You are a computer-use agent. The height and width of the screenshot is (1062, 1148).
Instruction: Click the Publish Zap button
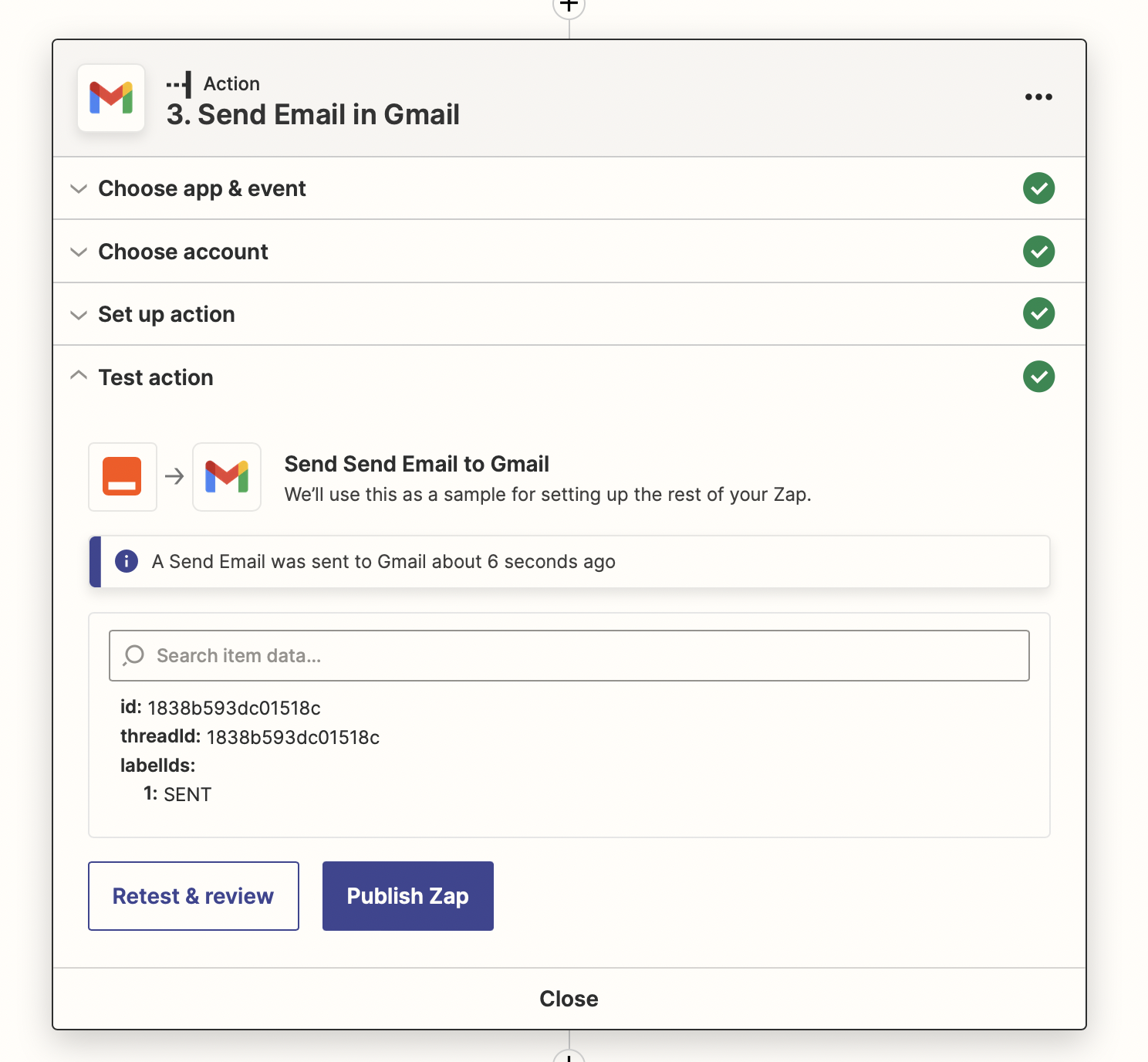407,896
